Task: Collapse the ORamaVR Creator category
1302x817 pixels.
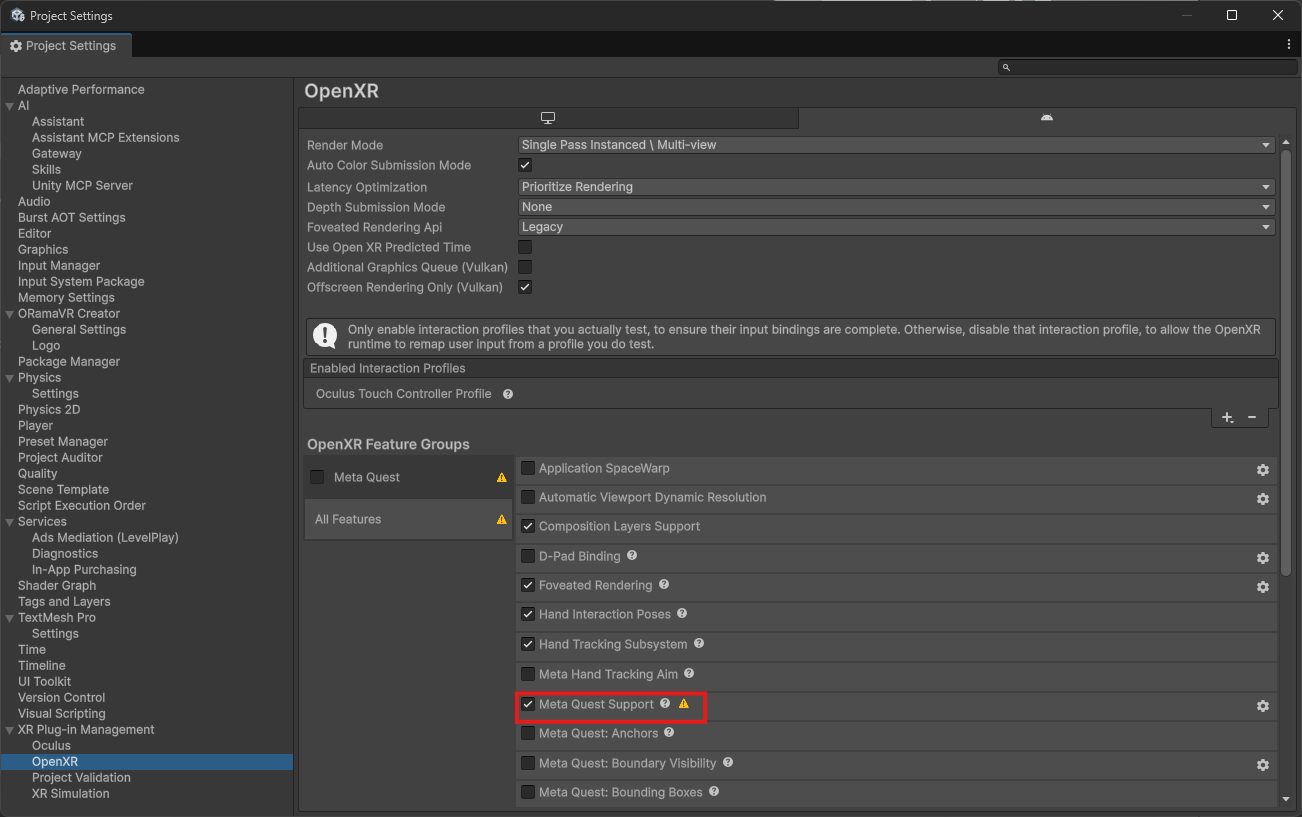Action: tap(10, 314)
